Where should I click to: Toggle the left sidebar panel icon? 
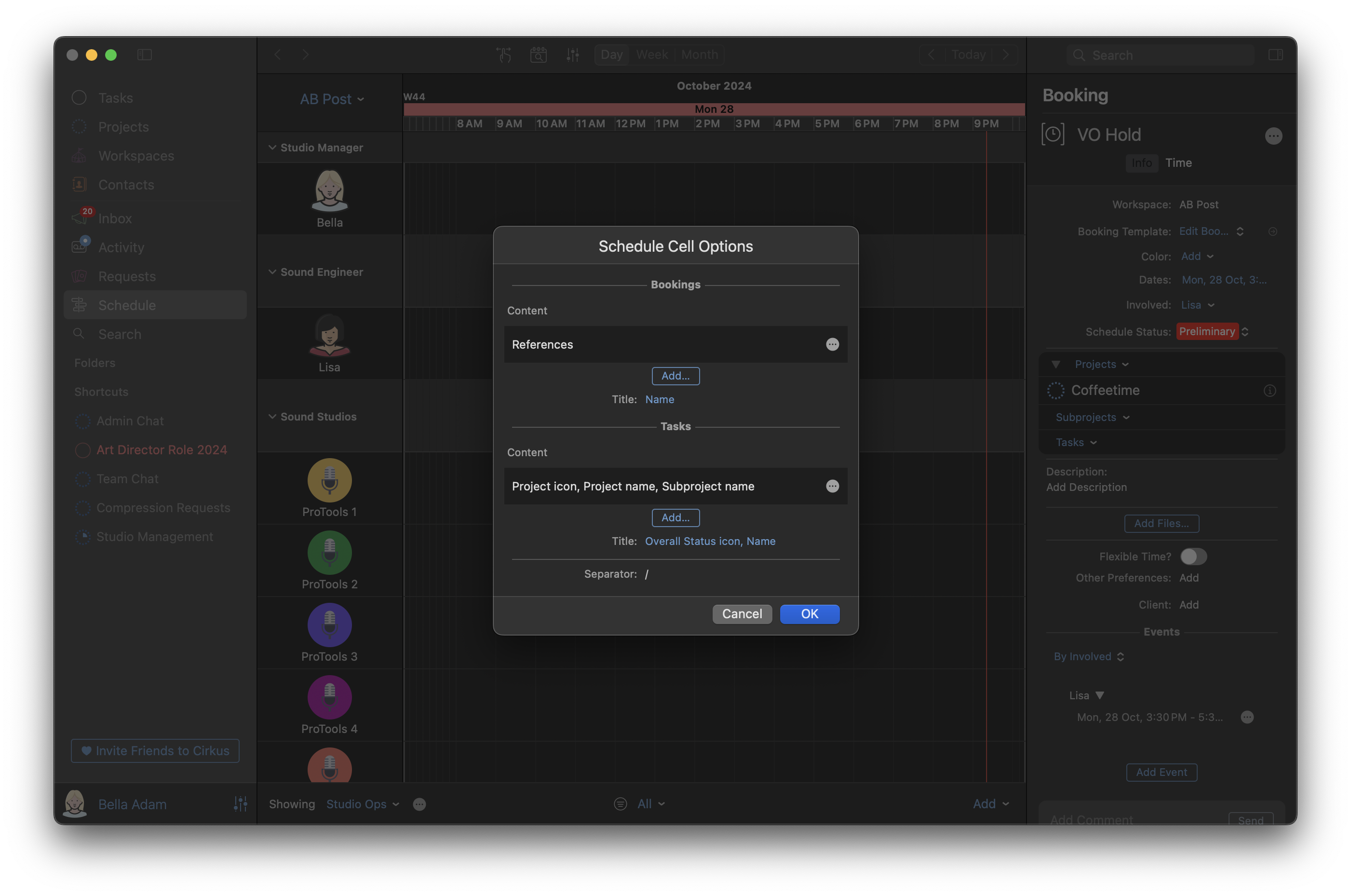pos(145,55)
